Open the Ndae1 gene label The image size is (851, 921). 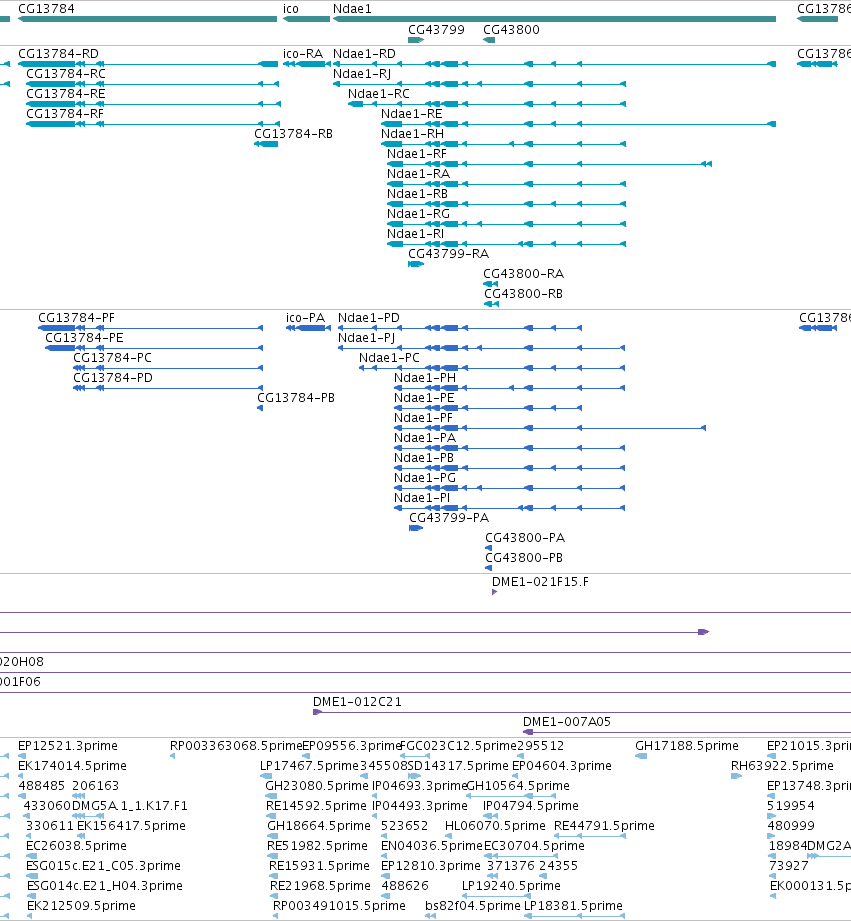(x=352, y=9)
